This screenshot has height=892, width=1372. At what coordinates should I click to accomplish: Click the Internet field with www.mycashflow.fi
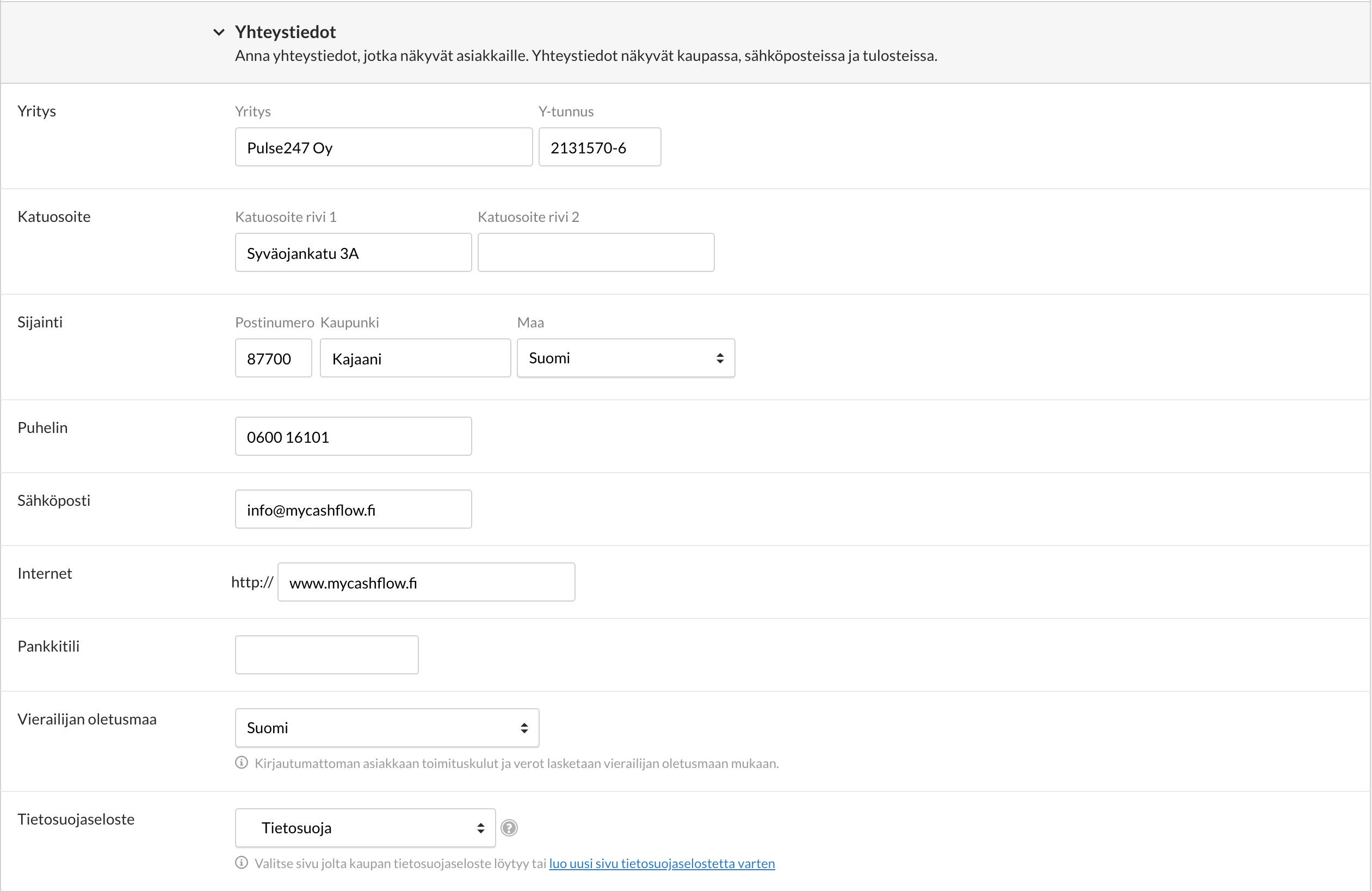426,582
